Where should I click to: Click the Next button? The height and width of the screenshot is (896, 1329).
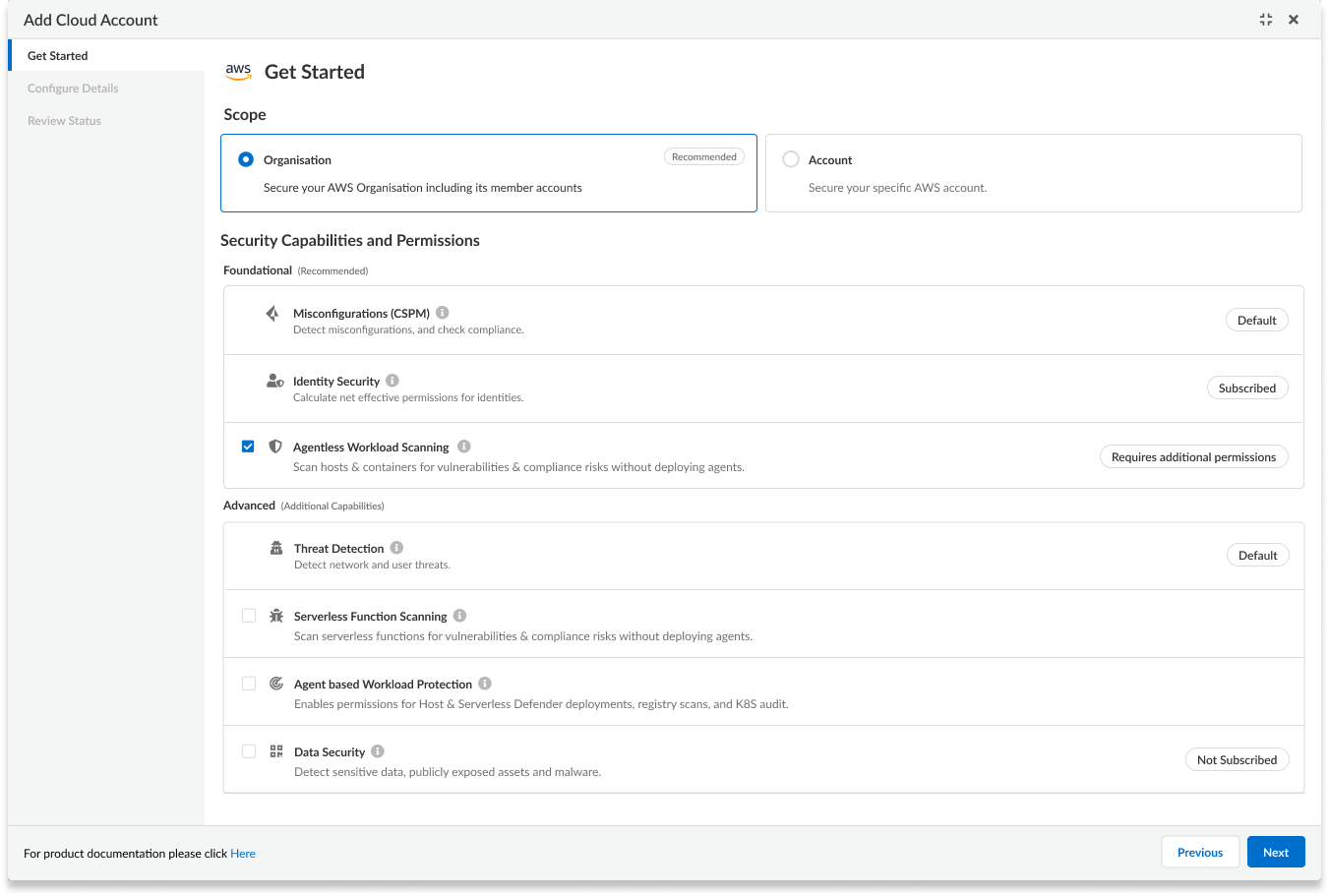[x=1276, y=852]
